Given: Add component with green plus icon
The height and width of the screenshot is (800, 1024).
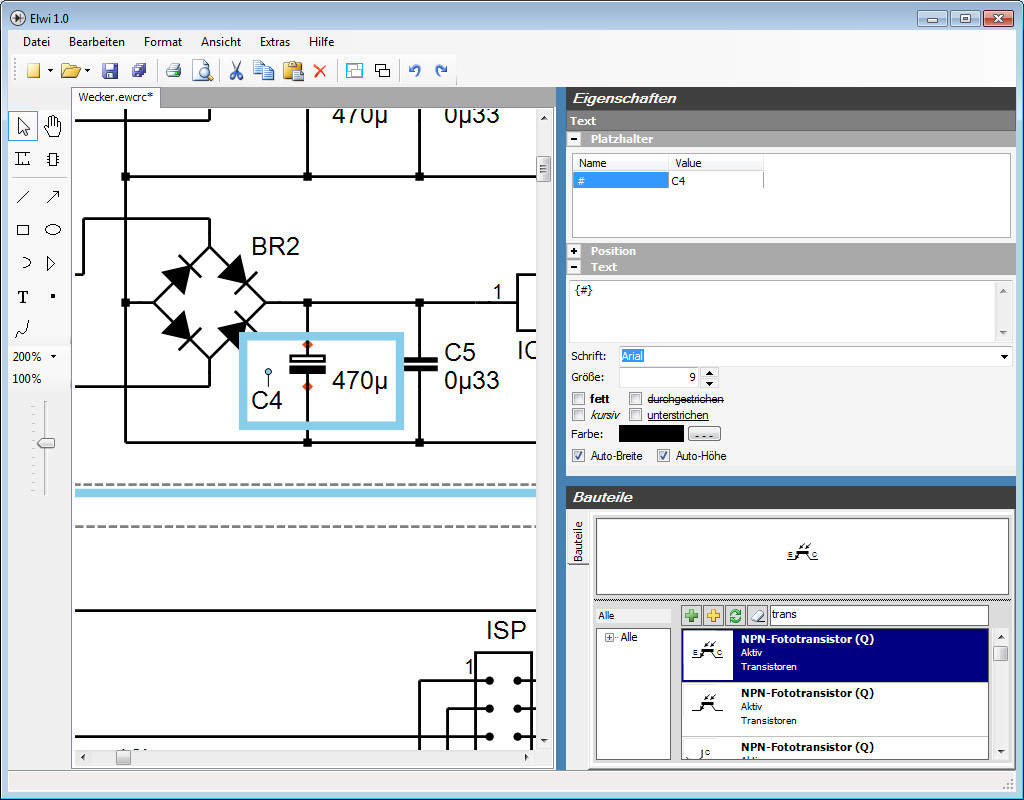Looking at the screenshot, I should click(x=691, y=615).
